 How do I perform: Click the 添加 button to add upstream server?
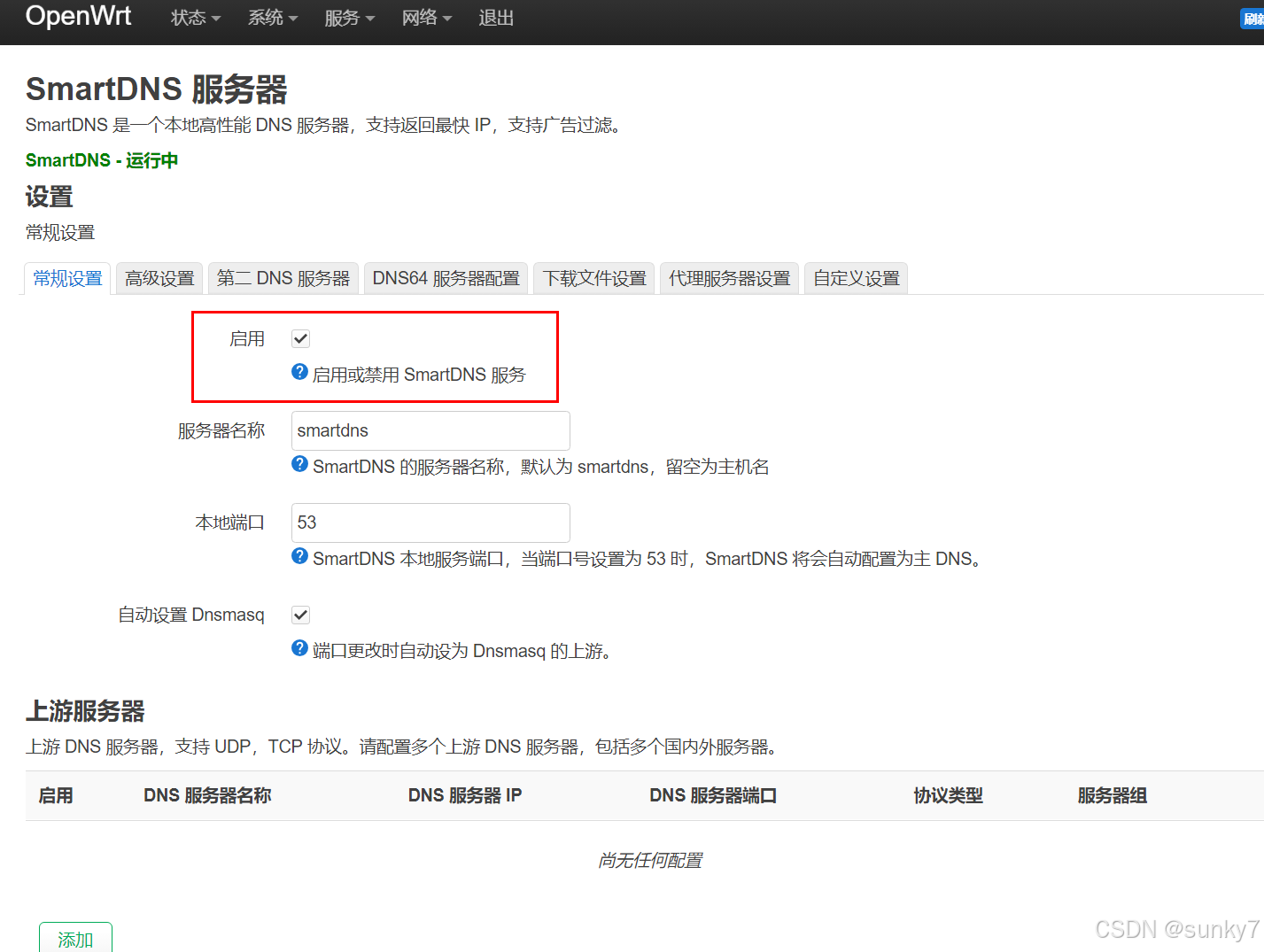75,939
